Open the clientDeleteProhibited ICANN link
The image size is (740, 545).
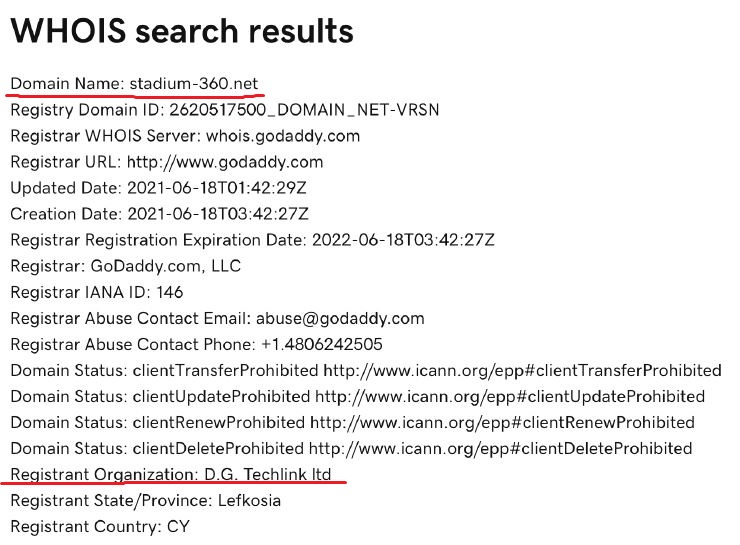tap(500, 448)
